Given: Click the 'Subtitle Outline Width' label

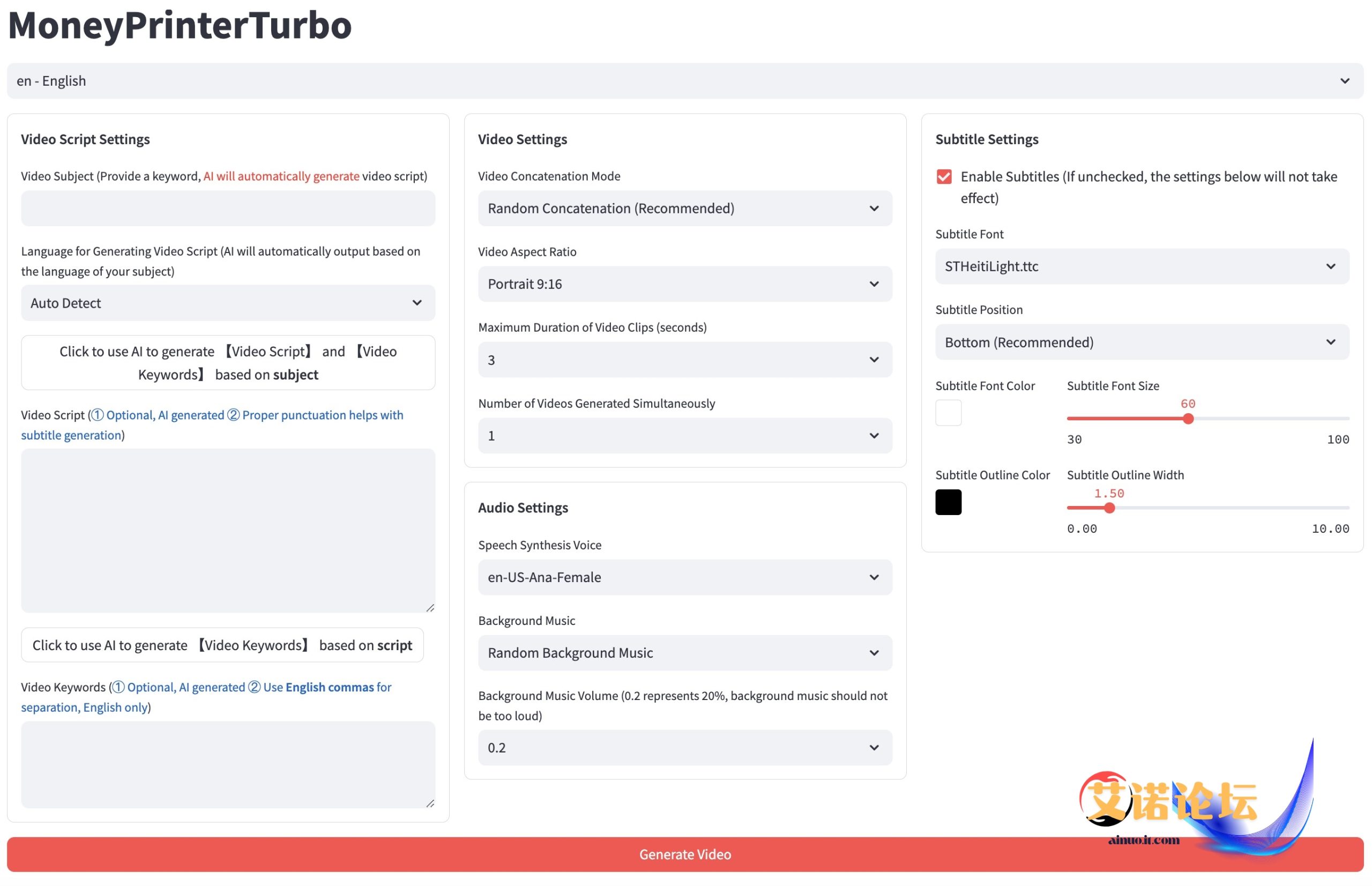Looking at the screenshot, I should point(1125,475).
